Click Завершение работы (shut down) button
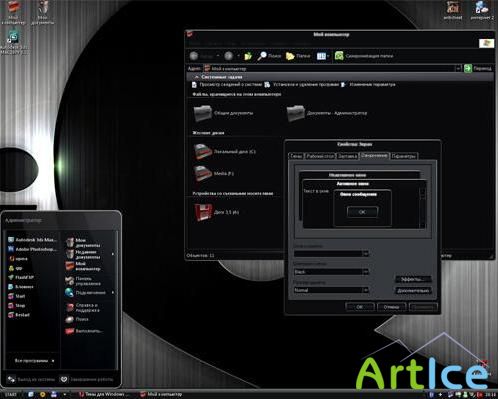This screenshot has height=399, width=498. click(x=87, y=379)
